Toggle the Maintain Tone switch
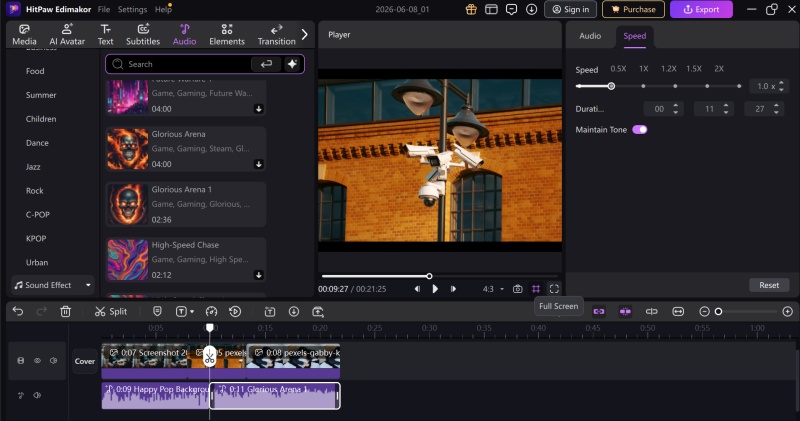 [639, 130]
